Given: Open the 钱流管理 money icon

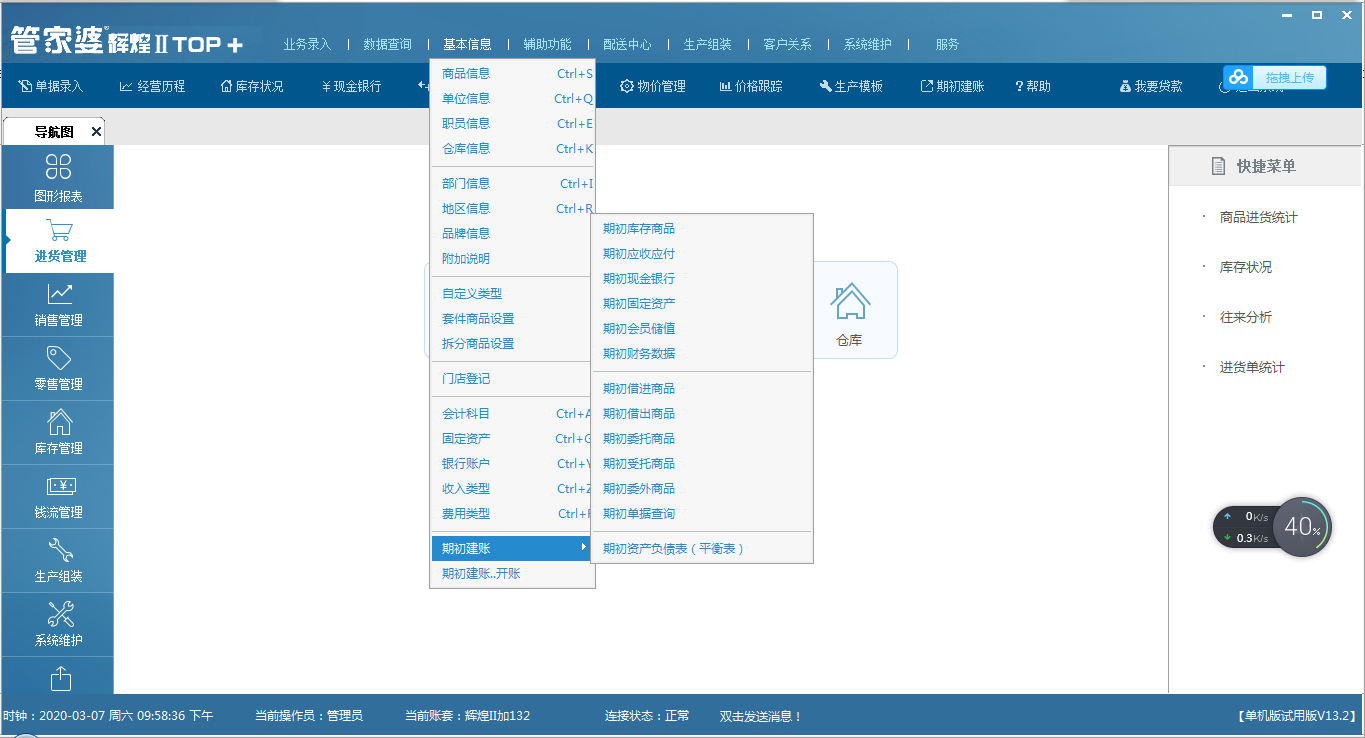Looking at the screenshot, I should [58, 487].
